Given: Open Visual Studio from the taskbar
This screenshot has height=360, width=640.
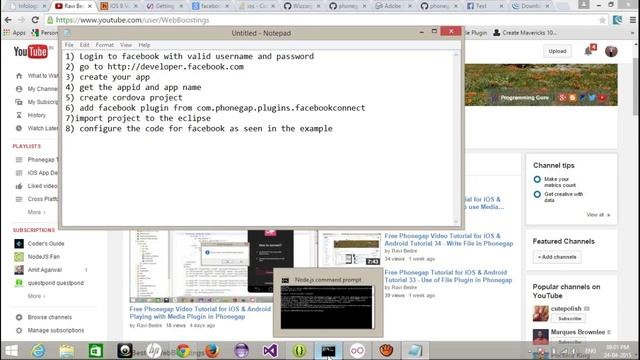Looking at the screenshot, I should tap(270, 351).
